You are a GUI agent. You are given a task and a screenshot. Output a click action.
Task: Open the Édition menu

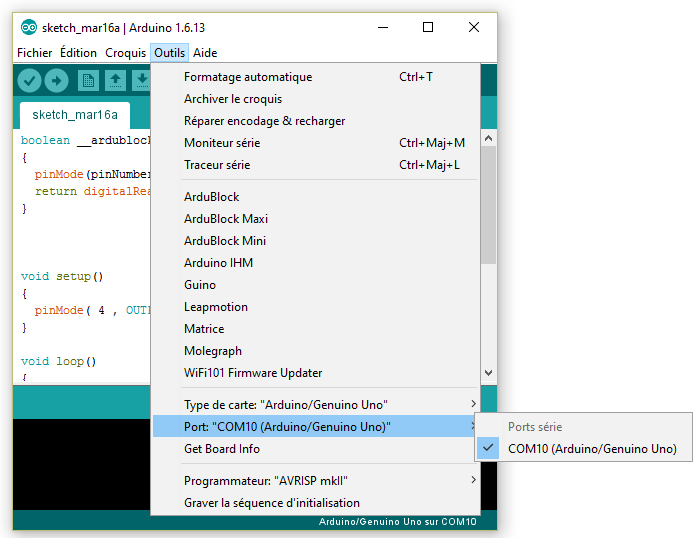point(78,53)
